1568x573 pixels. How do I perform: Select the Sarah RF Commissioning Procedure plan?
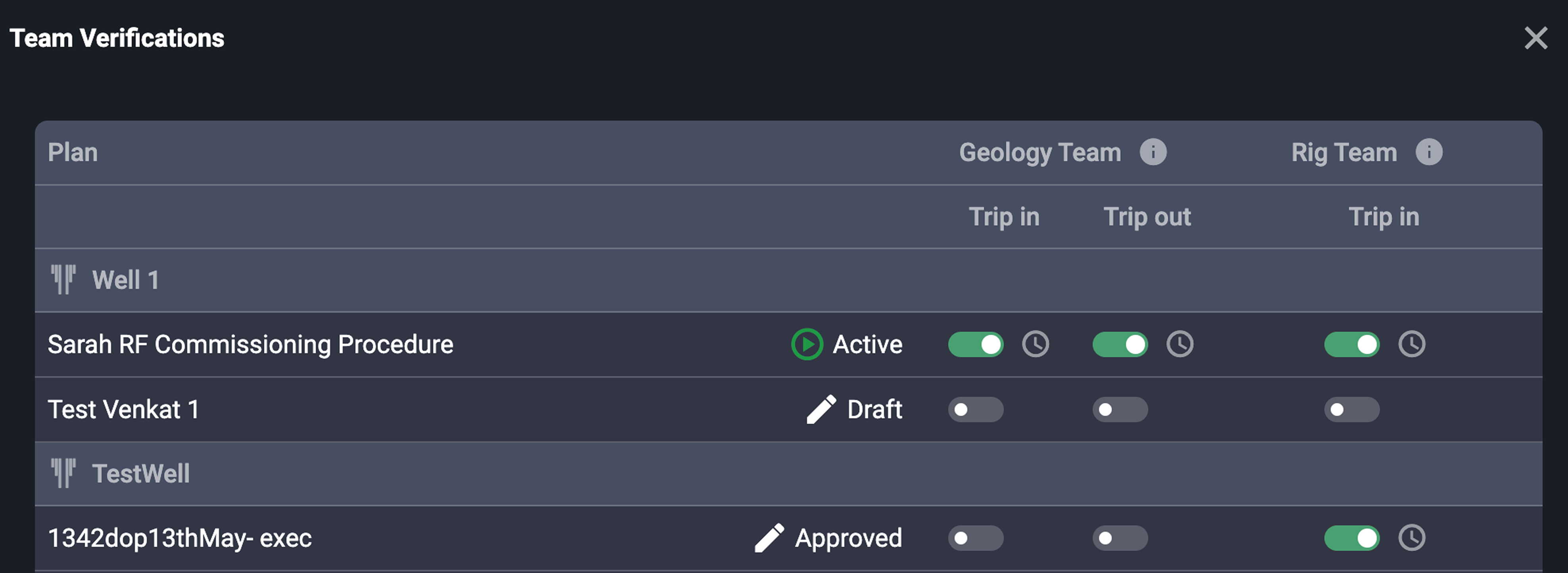pyautogui.click(x=250, y=345)
